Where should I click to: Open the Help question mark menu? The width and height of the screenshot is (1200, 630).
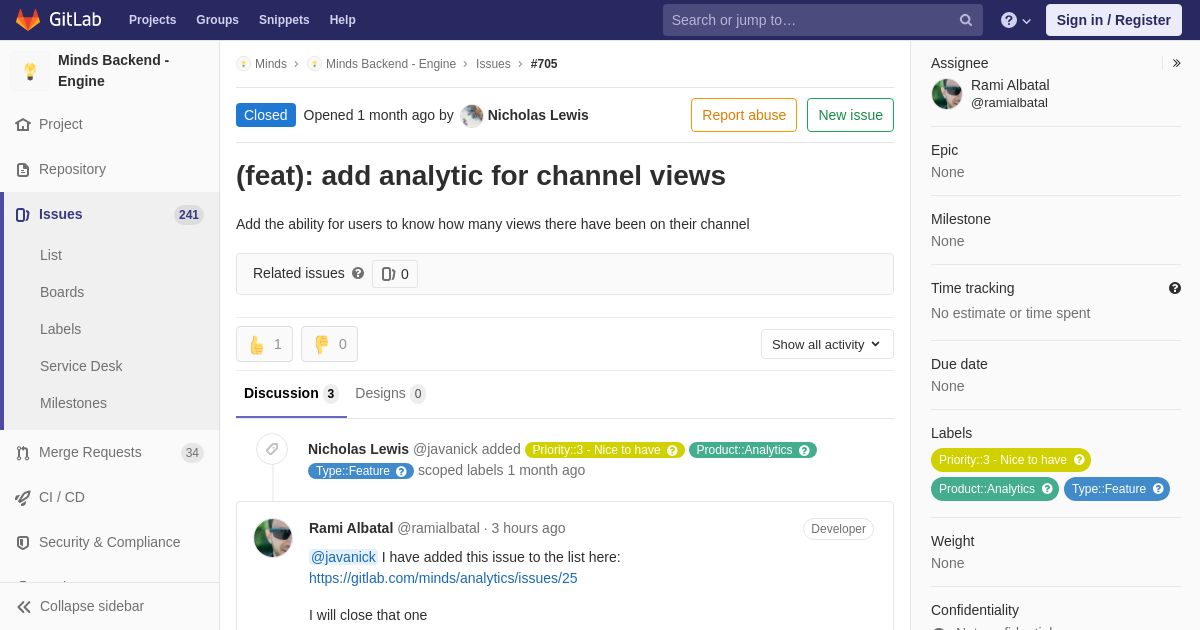[1015, 20]
